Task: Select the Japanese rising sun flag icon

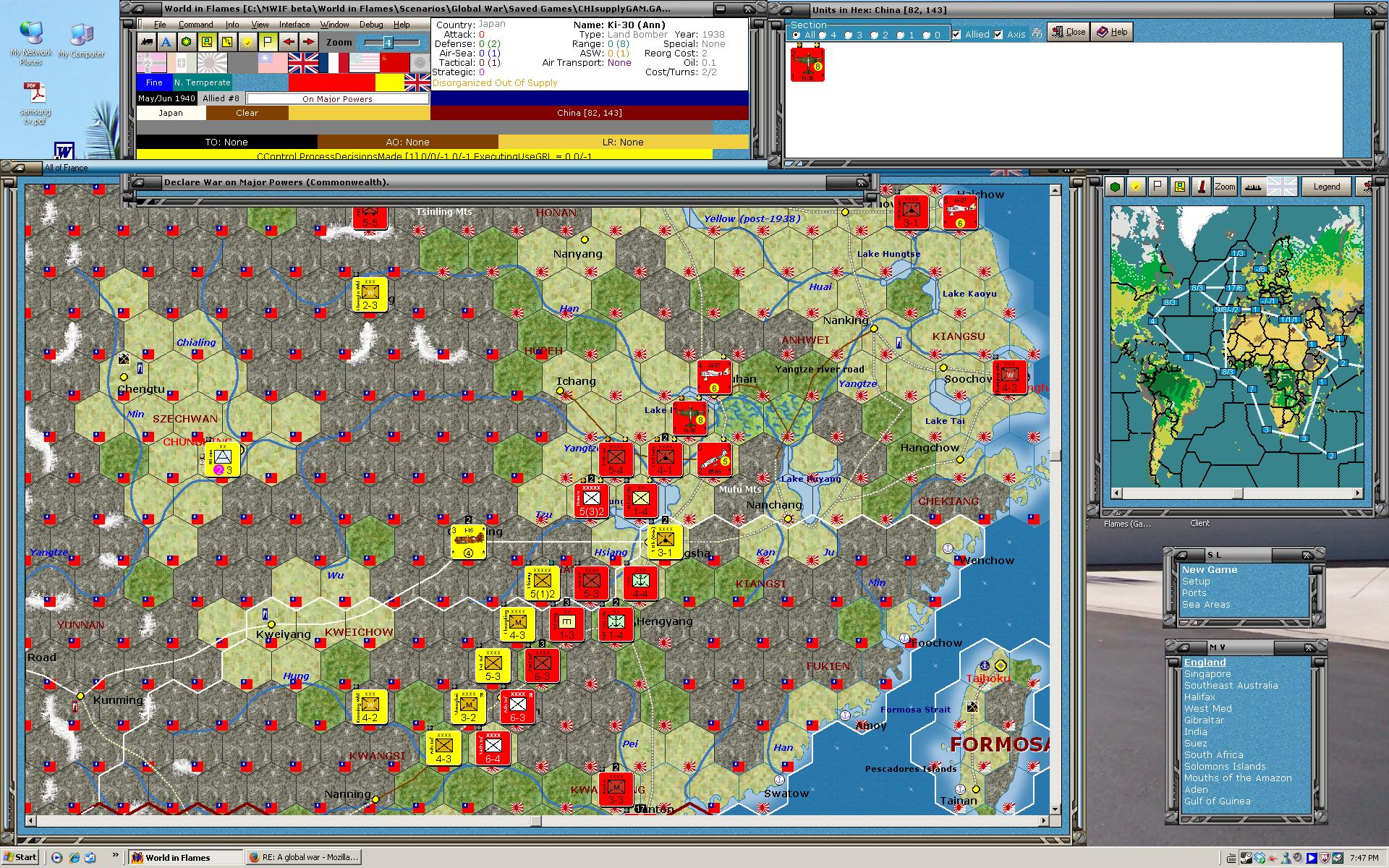Action: [212, 63]
